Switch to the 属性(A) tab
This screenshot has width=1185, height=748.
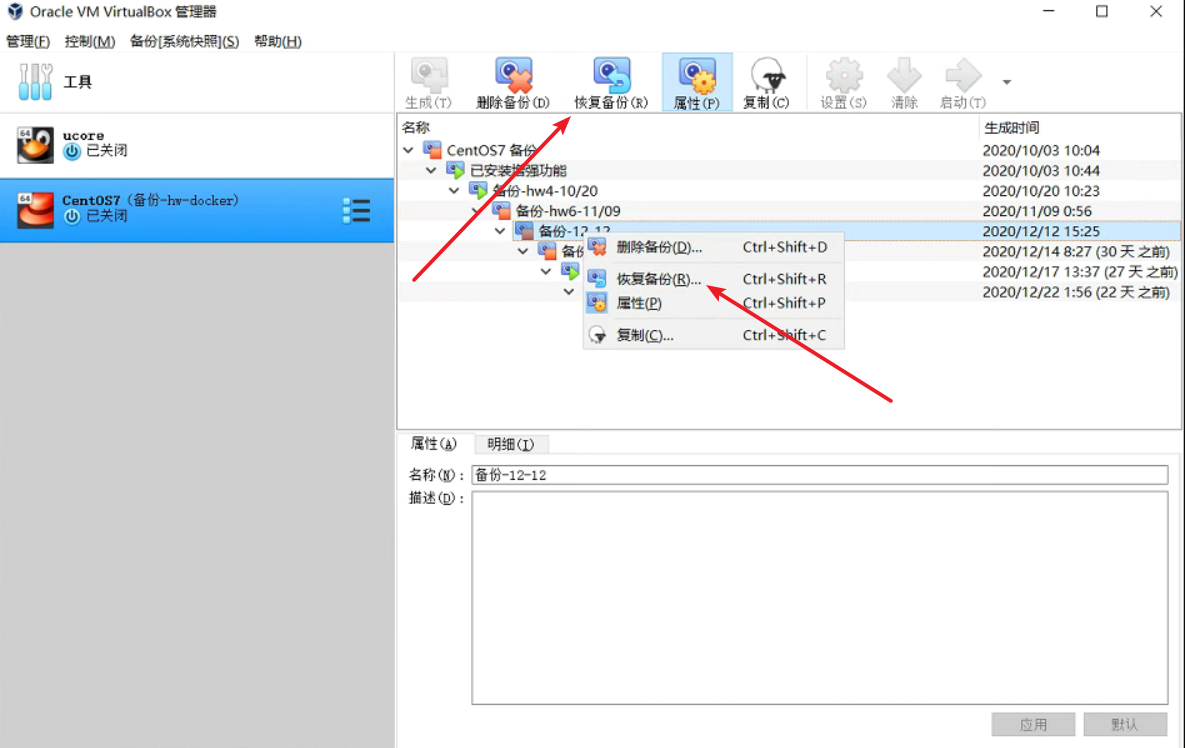tap(434, 444)
